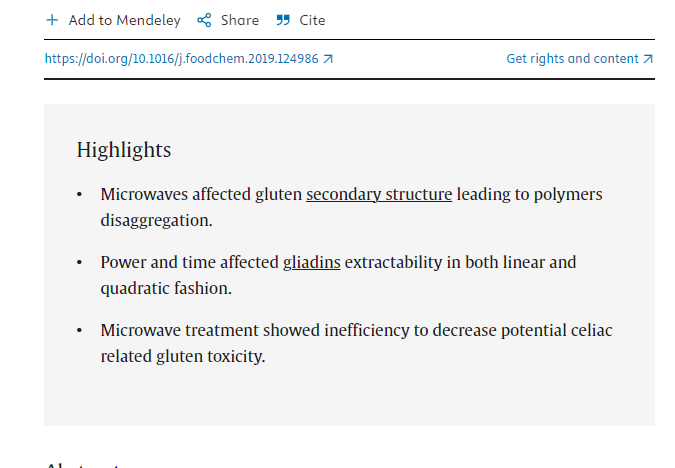The image size is (675, 468).
Task: Click the bullet point before 'Microwaves affected gluten'
Action: tap(80, 194)
